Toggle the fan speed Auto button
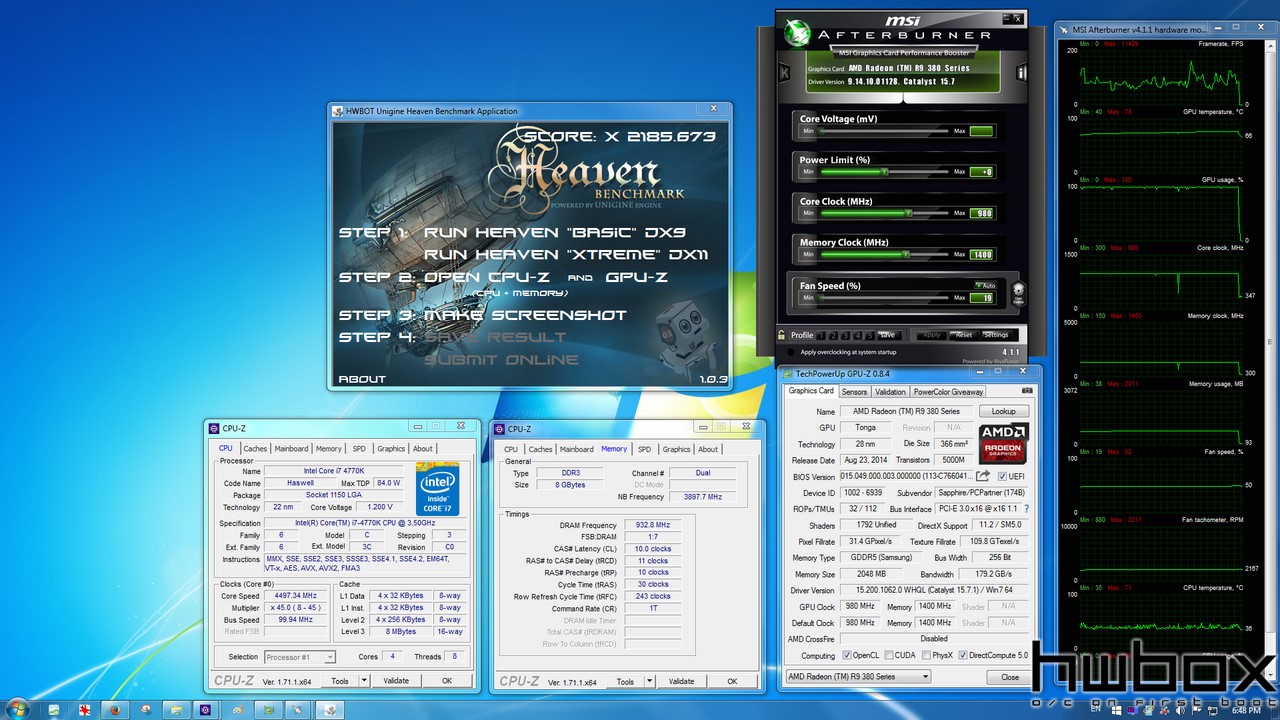The image size is (1280, 720). [x=985, y=285]
